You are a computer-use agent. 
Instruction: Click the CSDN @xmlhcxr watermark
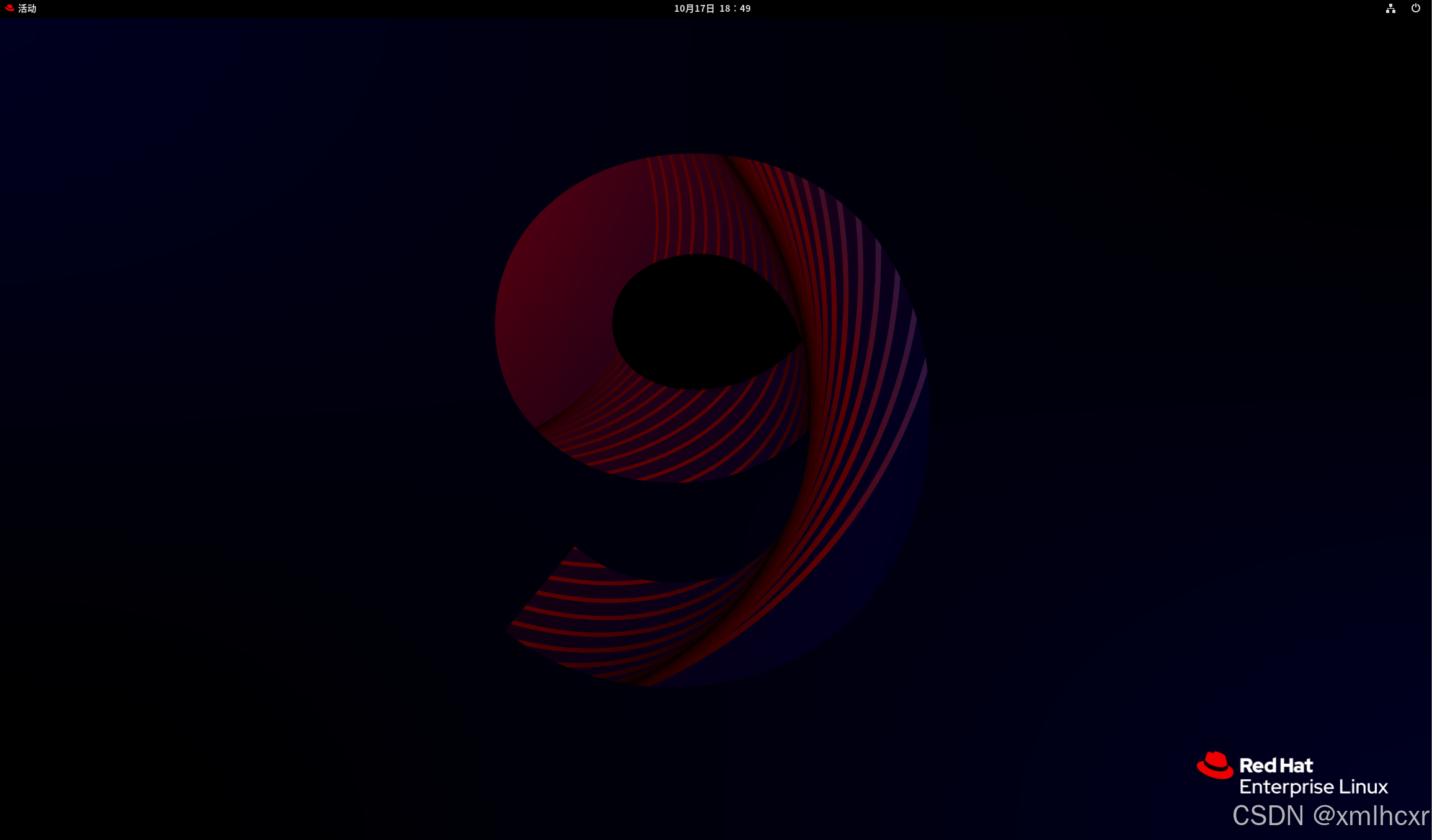[1330, 816]
